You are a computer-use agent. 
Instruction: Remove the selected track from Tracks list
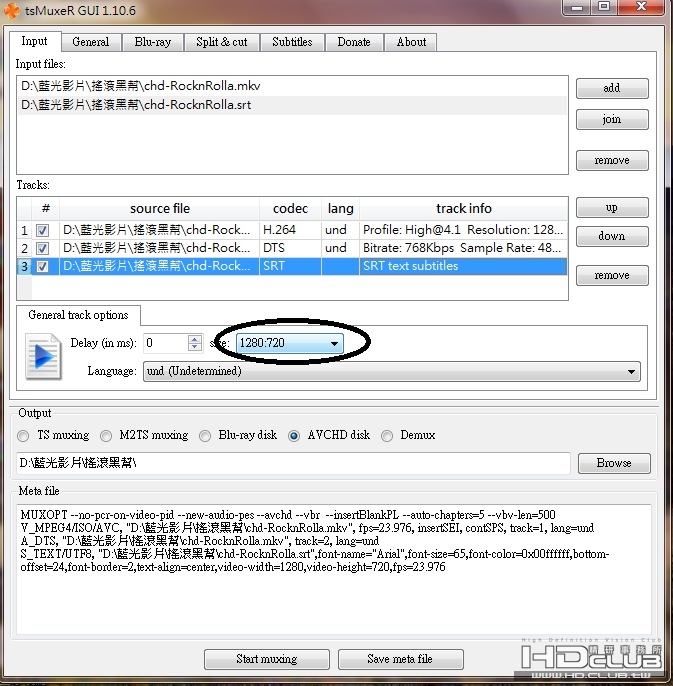click(612, 276)
